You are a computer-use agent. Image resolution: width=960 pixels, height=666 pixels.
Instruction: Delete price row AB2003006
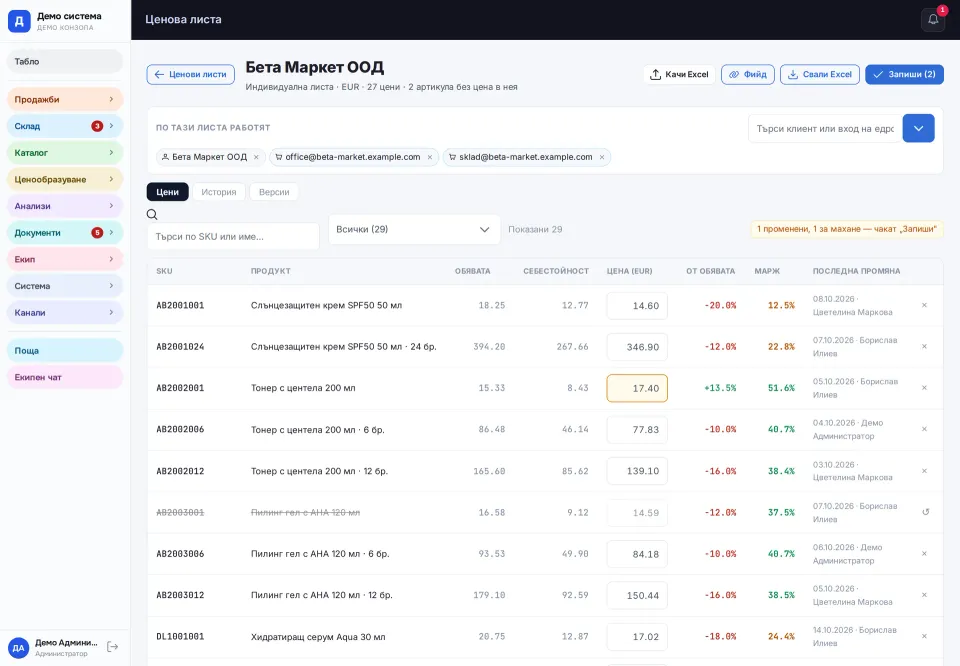924,553
